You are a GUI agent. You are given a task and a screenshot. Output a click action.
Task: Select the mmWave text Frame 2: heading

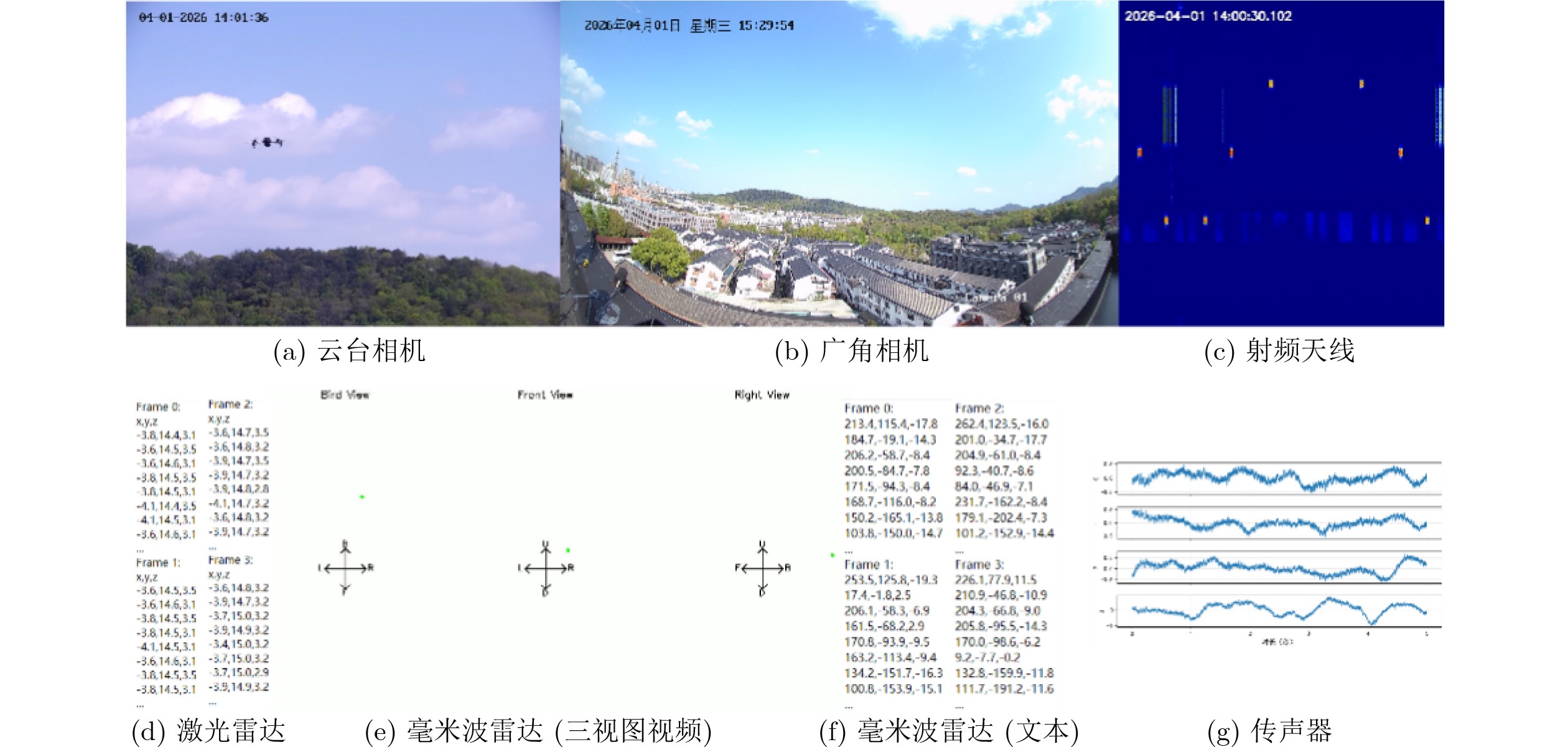tap(979, 408)
